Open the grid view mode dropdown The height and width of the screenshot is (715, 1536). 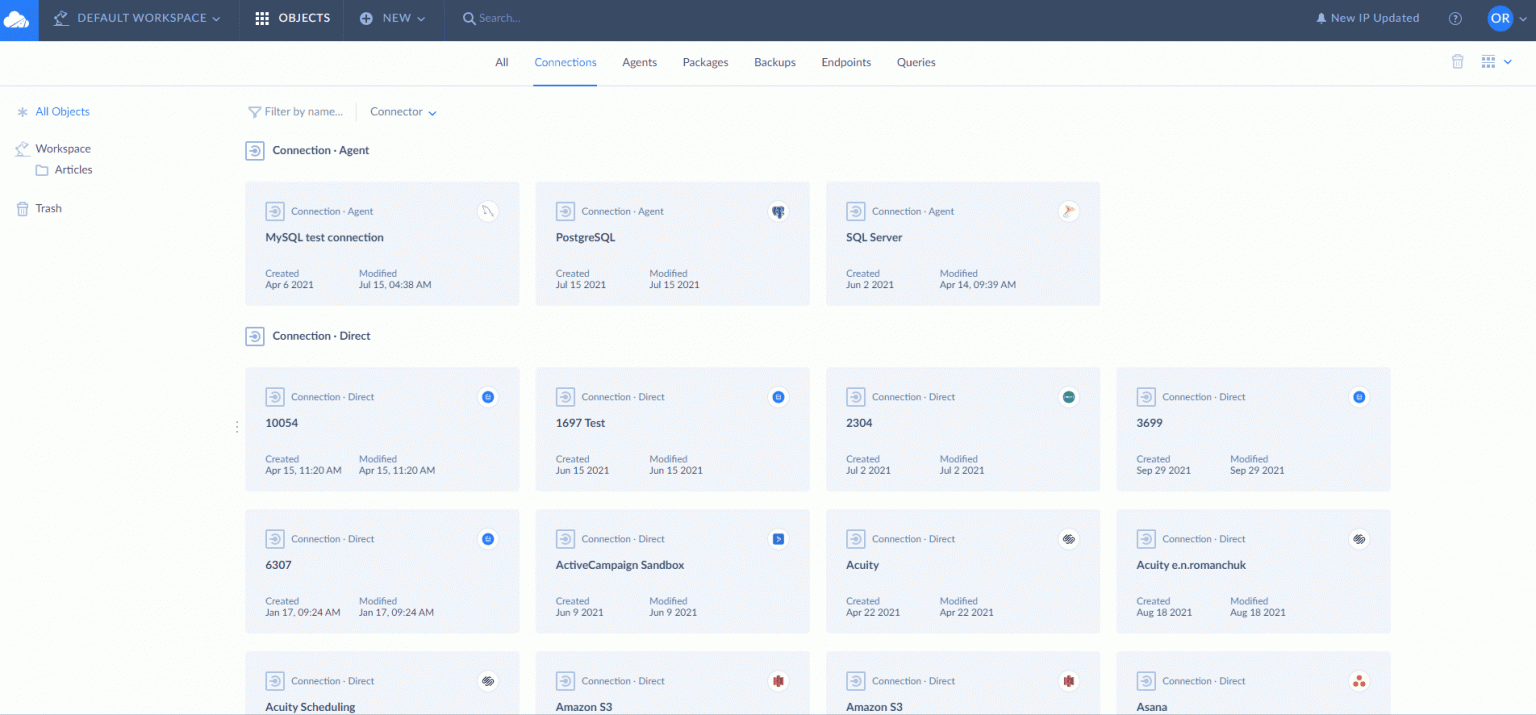coord(1496,62)
